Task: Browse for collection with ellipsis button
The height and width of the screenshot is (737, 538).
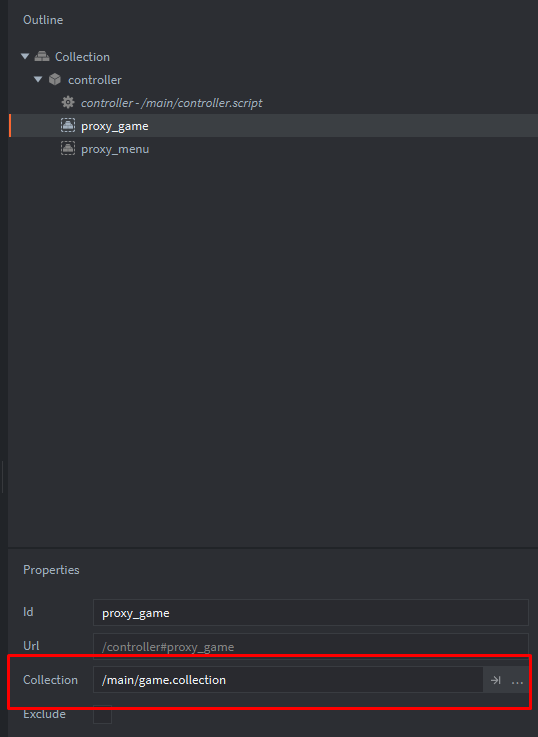Action: [517, 681]
